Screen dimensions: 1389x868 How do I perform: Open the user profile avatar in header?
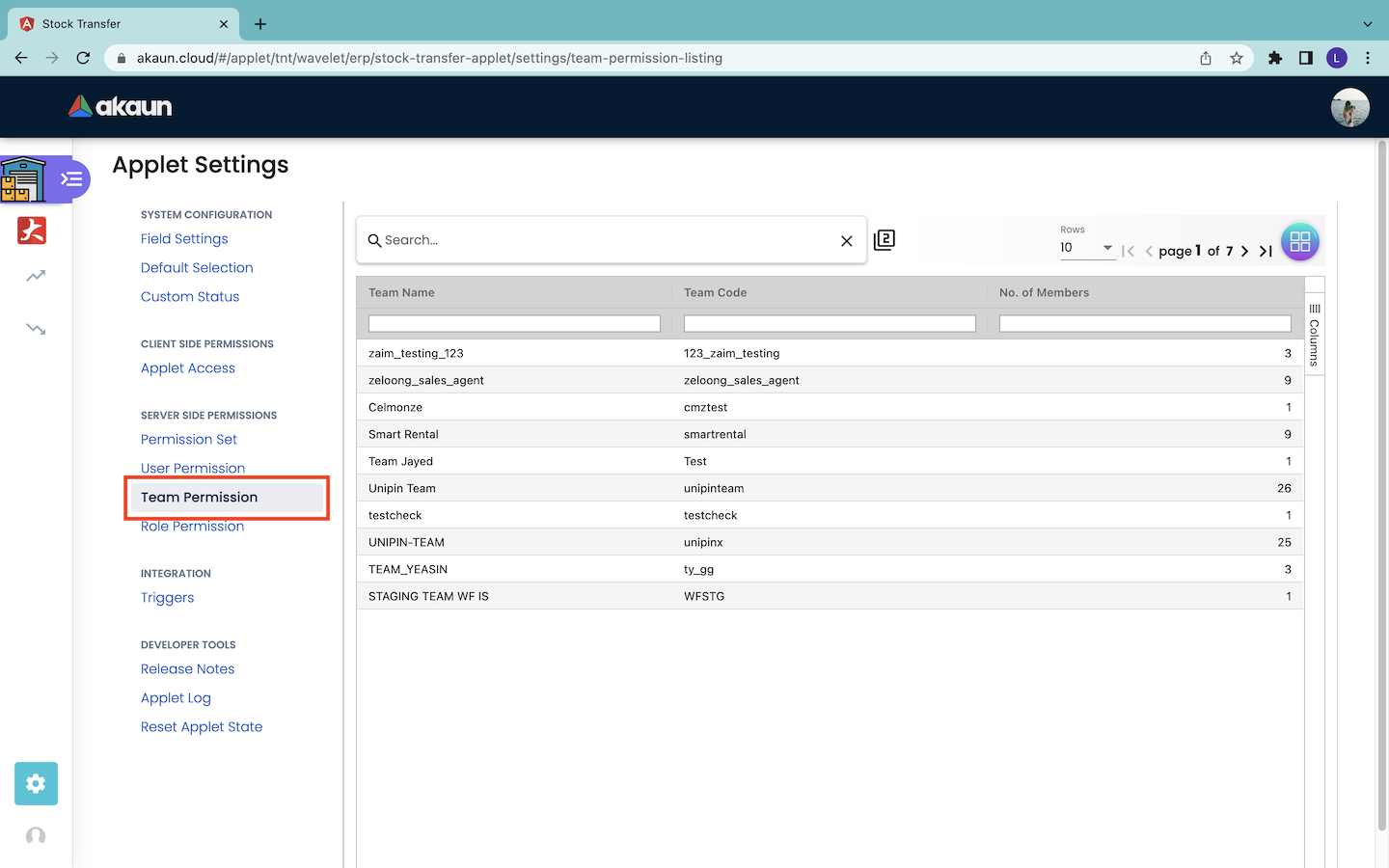(x=1349, y=107)
